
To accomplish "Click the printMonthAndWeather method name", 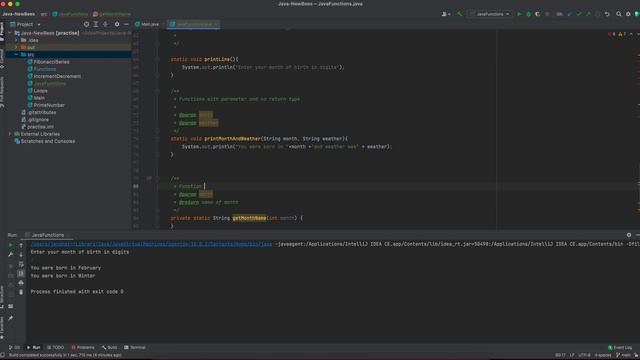I will click(232, 139).
